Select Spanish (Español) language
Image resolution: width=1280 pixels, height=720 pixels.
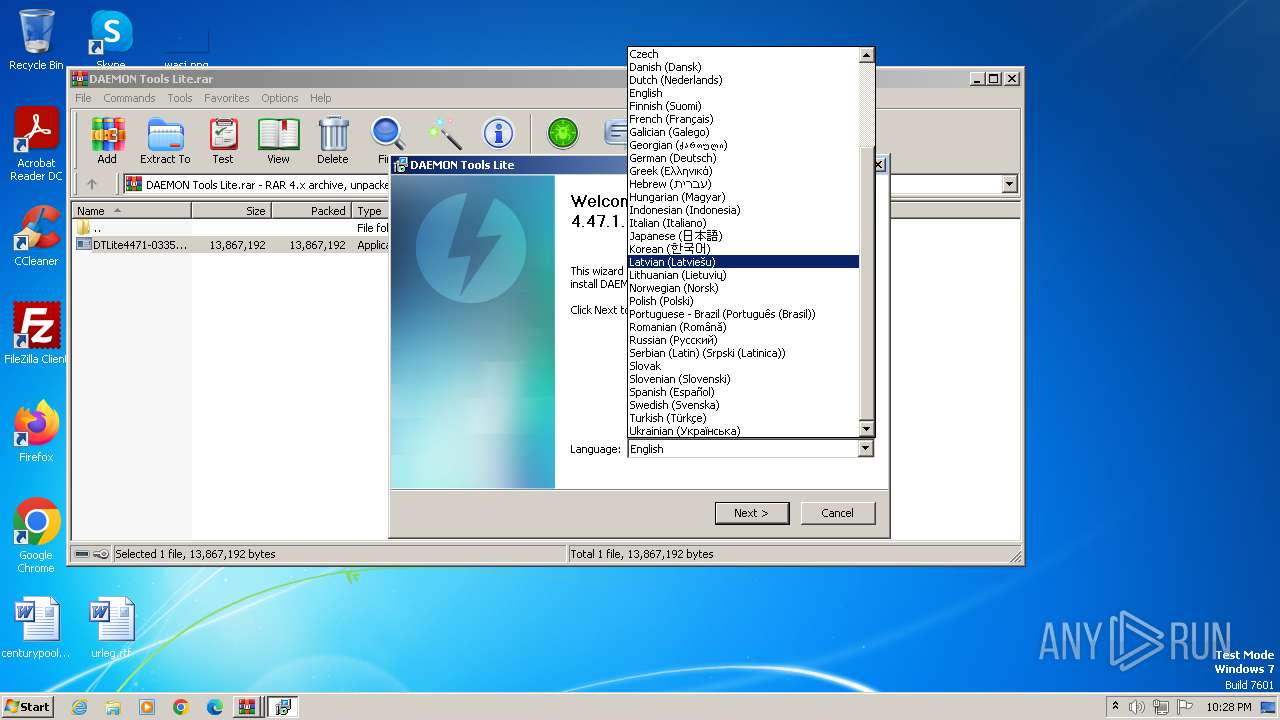point(743,392)
